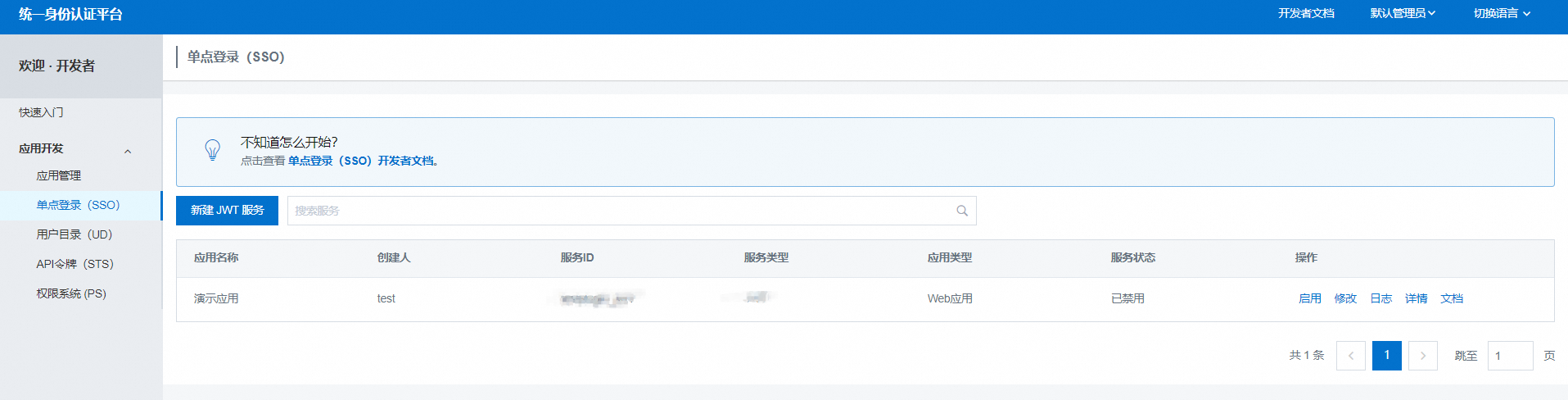The image size is (1568, 400).
Task: View 日志 for 演示应用 service
Action: coord(1380,298)
